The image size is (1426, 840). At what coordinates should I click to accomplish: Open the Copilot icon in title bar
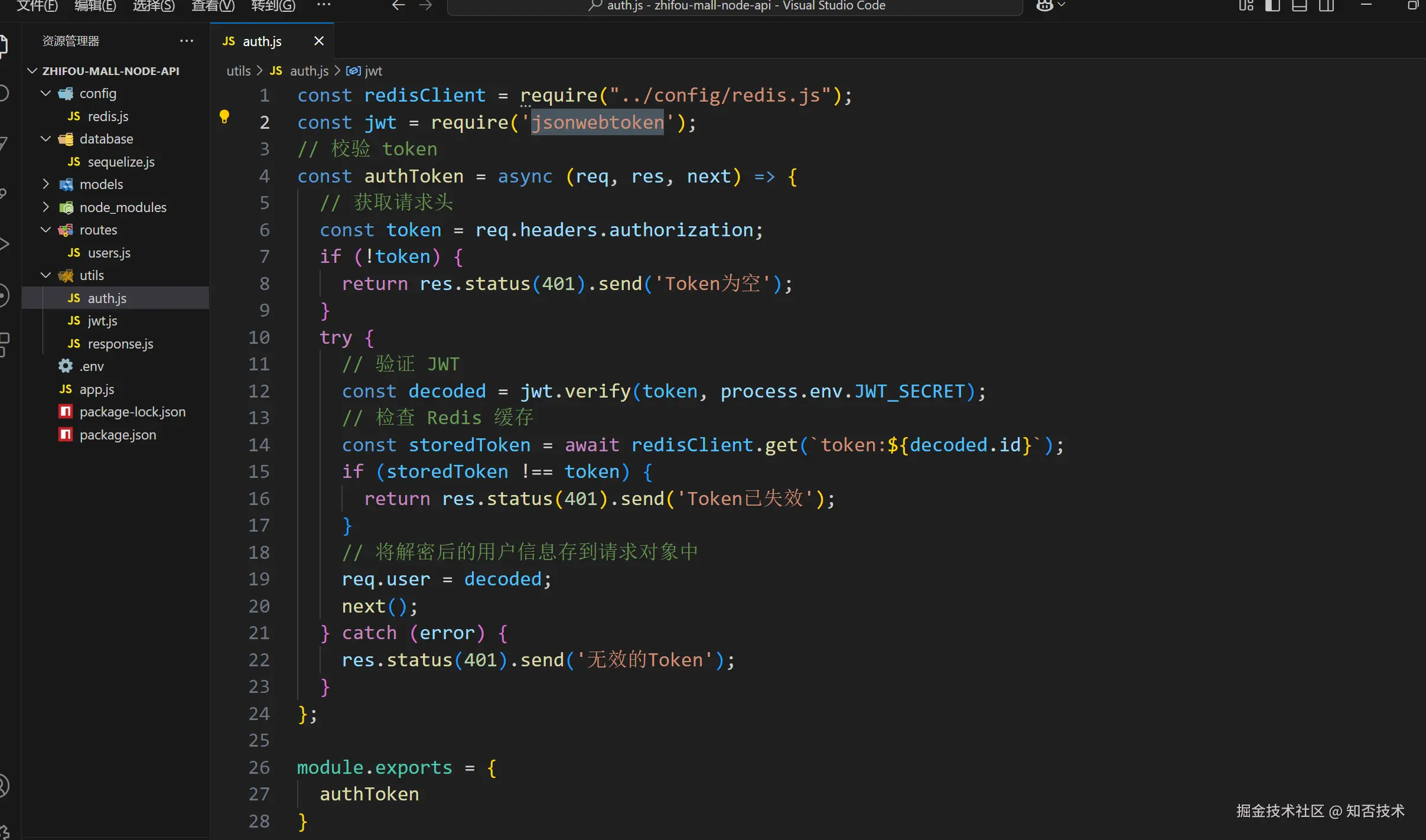(x=1044, y=6)
